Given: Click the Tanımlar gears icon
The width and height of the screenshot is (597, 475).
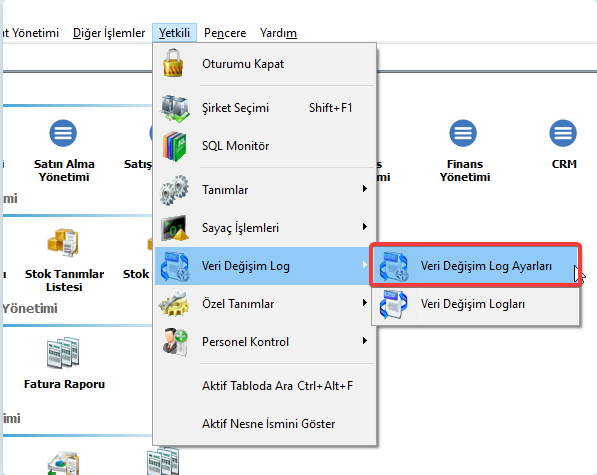Looking at the screenshot, I should (x=174, y=190).
